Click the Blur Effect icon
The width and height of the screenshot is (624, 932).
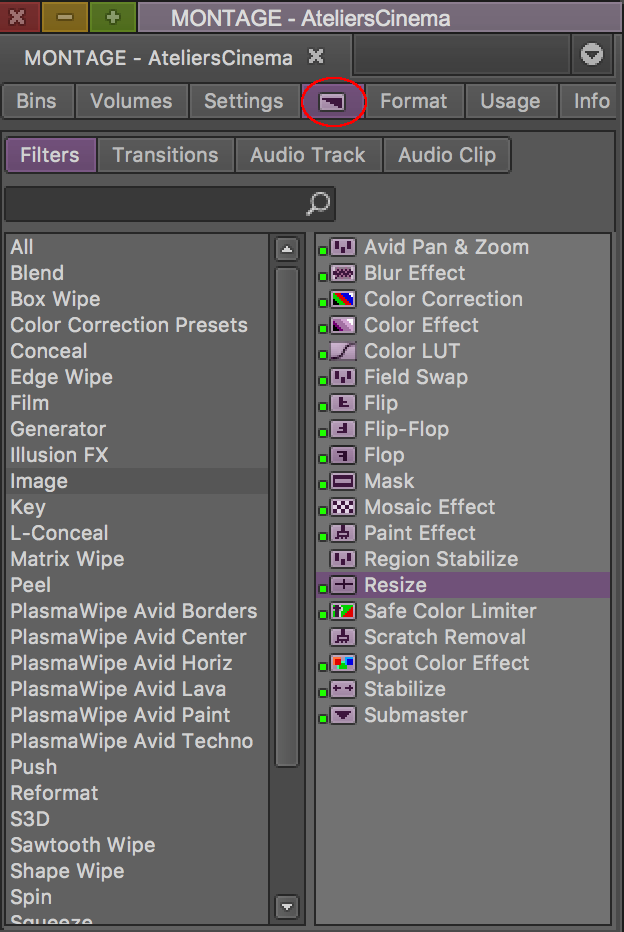[343, 273]
